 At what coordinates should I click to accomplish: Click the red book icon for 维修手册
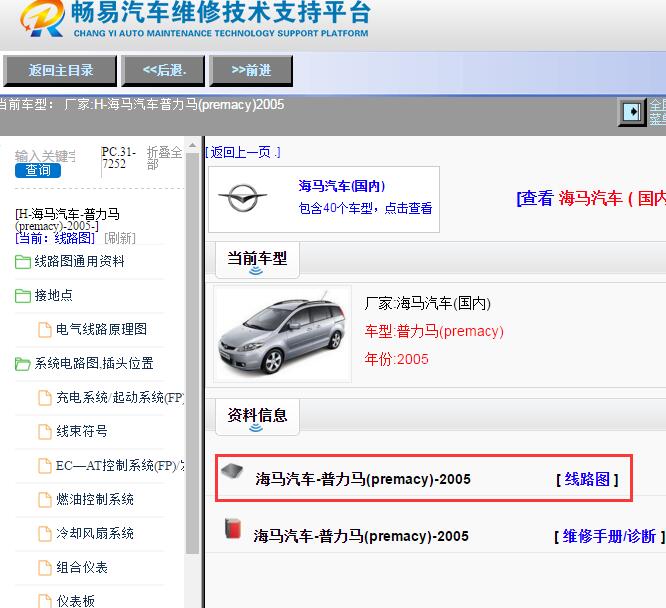(232, 529)
